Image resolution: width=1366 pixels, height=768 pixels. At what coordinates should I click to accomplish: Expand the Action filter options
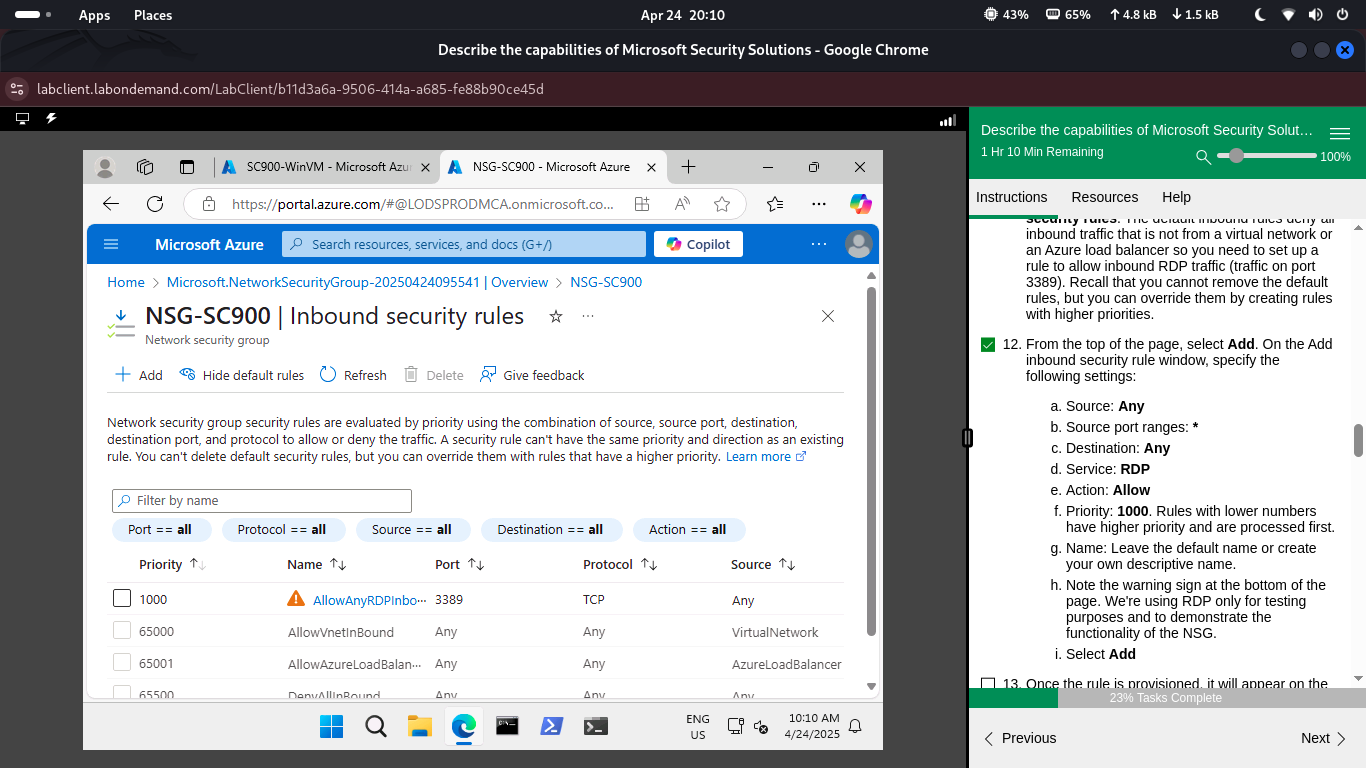(x=688, y=529)
